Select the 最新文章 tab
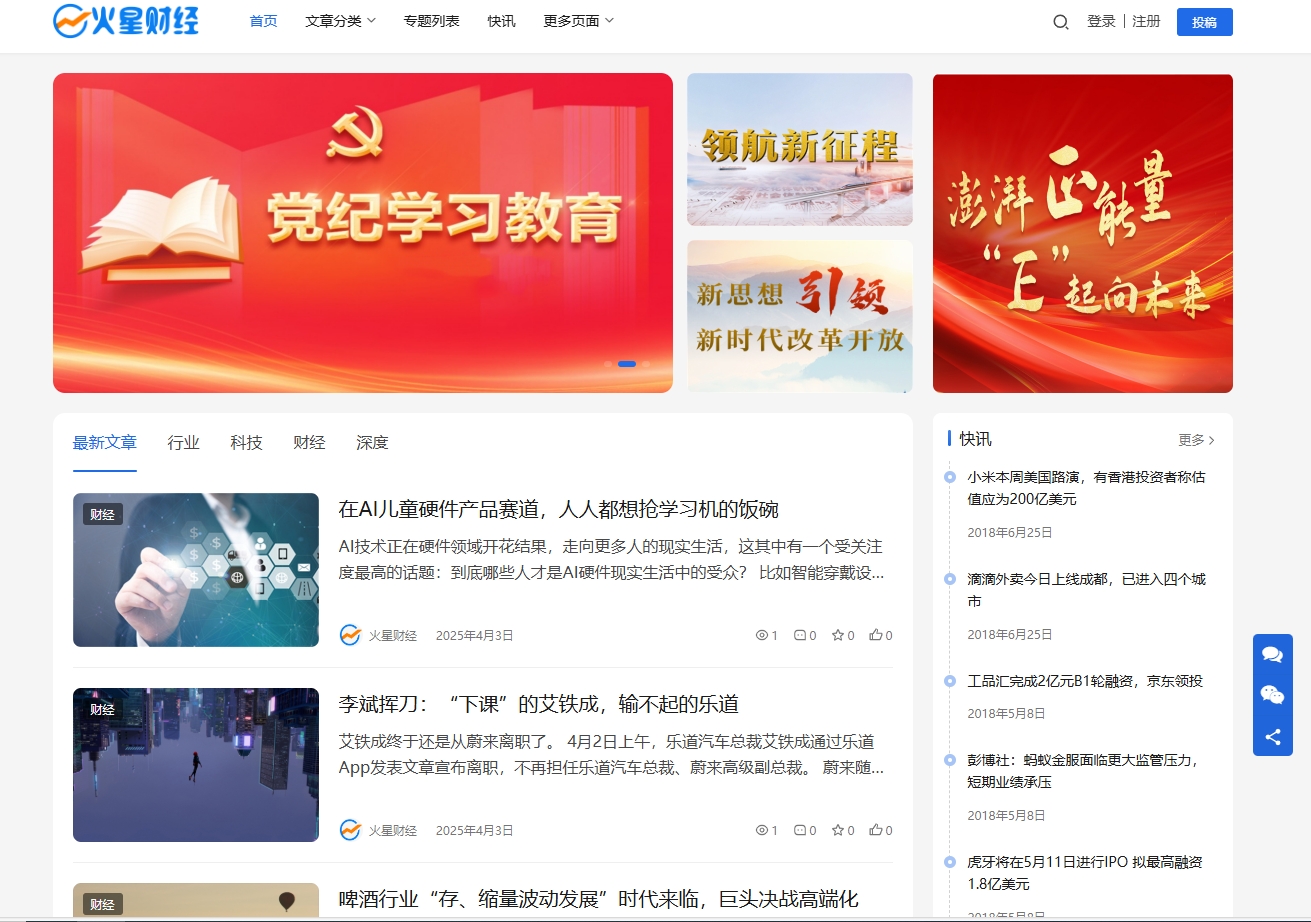This screenshot has height=922, width=1311. coord(105,442)
